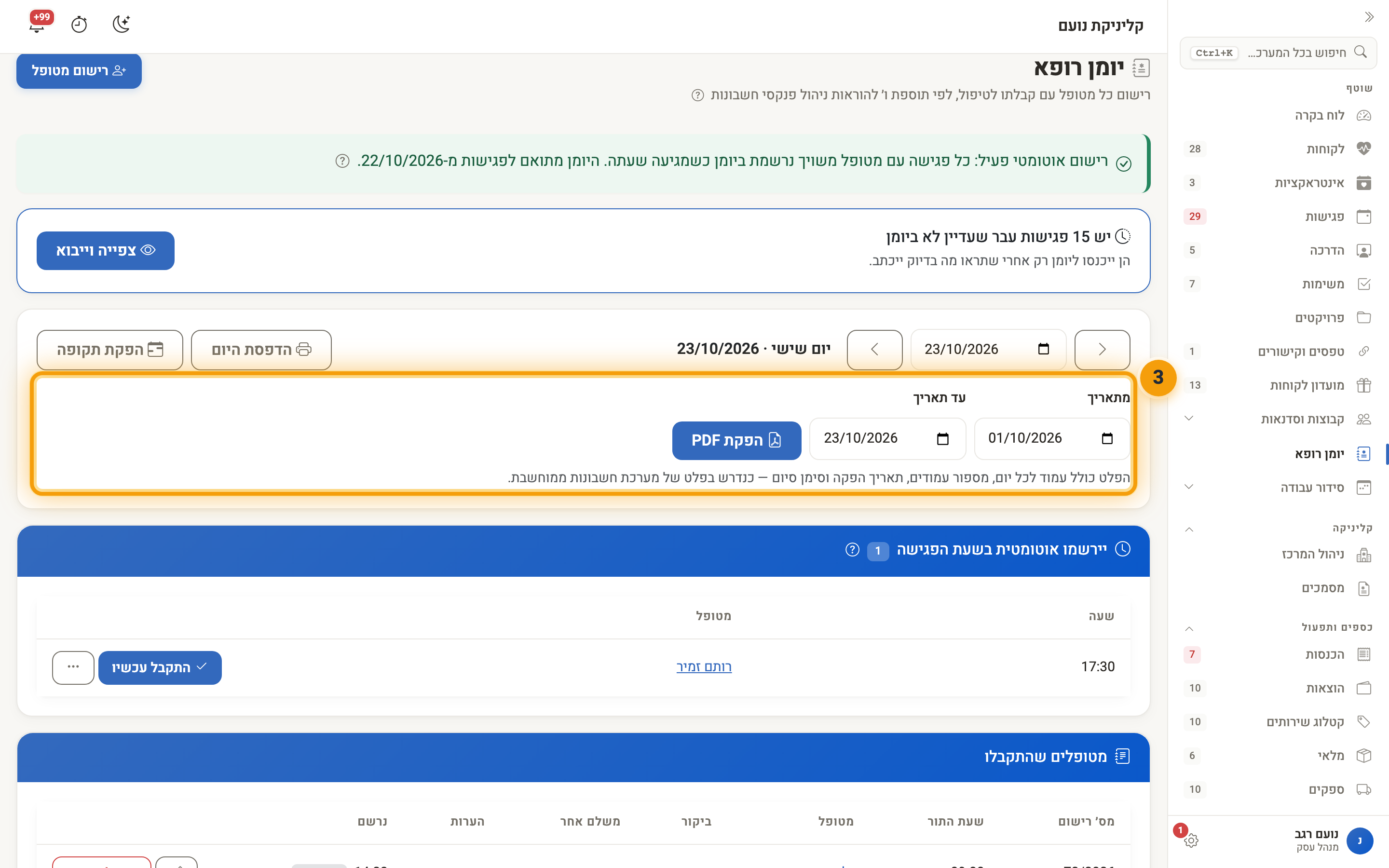Open the מתאריך date field 01/10/2026
The image size is (1389, 868).
pos(1052,439)
